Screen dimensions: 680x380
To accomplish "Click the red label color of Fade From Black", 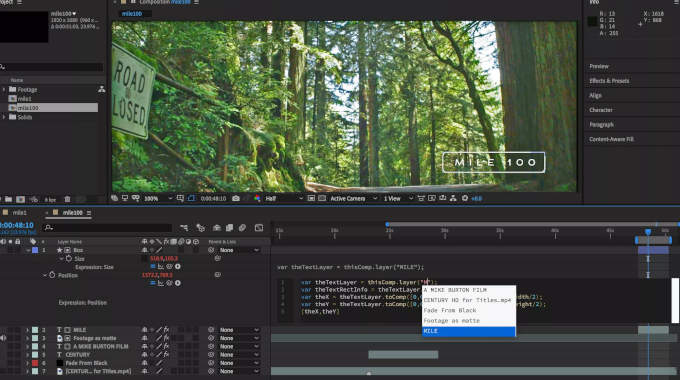I will [35, 363].
